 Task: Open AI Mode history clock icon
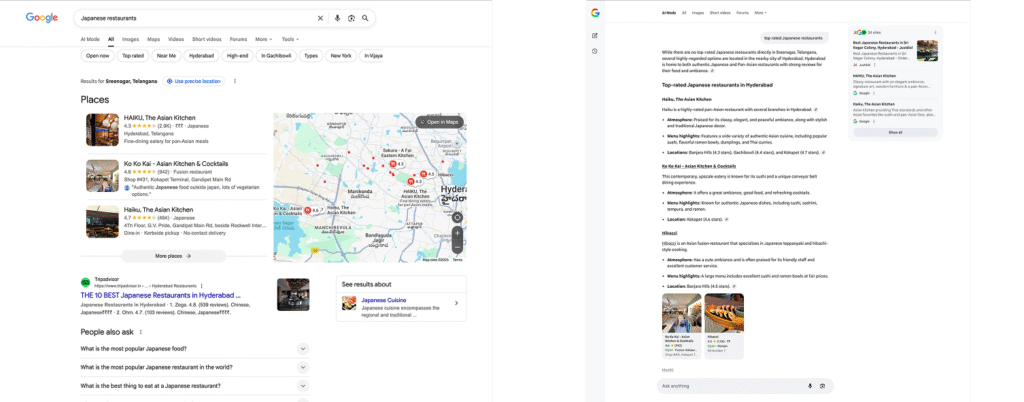click(595, 51)
